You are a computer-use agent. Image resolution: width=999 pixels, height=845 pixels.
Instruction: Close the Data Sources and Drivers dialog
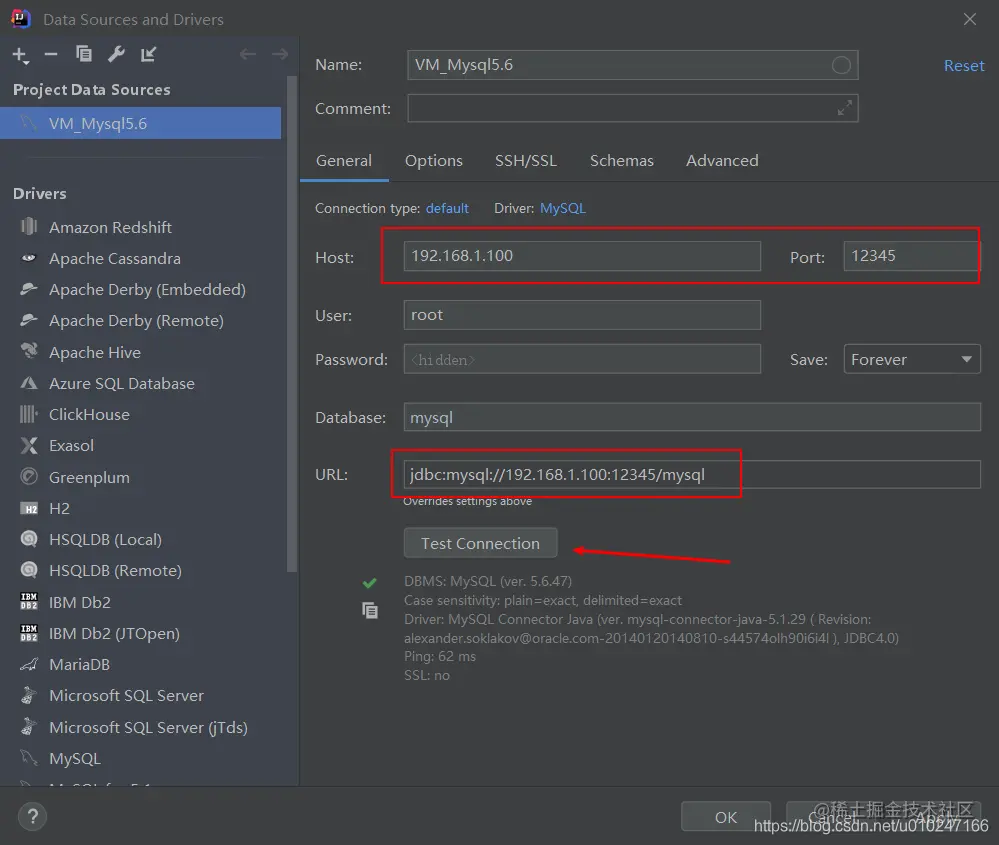[969, 19]
